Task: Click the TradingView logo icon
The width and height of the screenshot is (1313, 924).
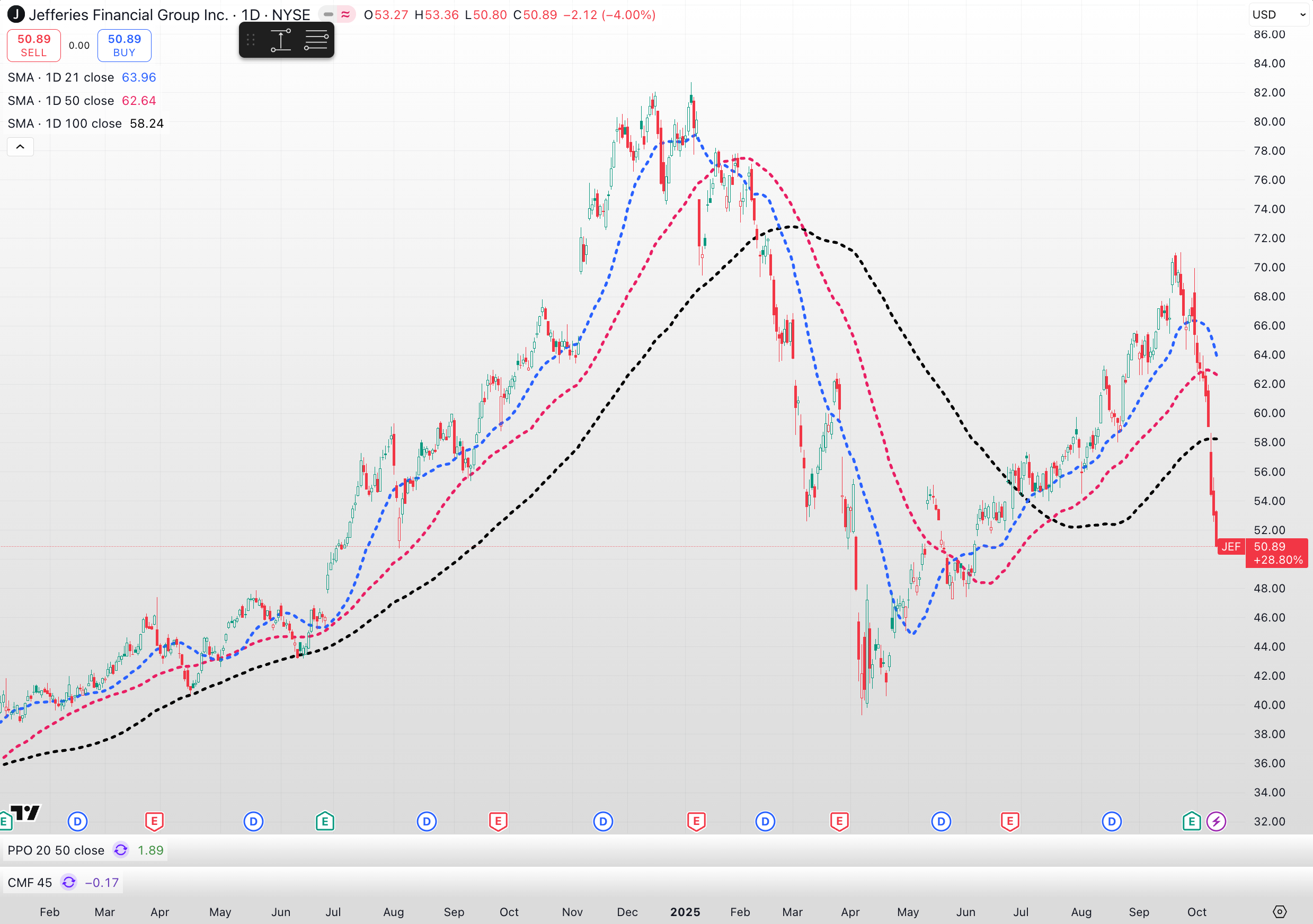Action: coord(25,813)
